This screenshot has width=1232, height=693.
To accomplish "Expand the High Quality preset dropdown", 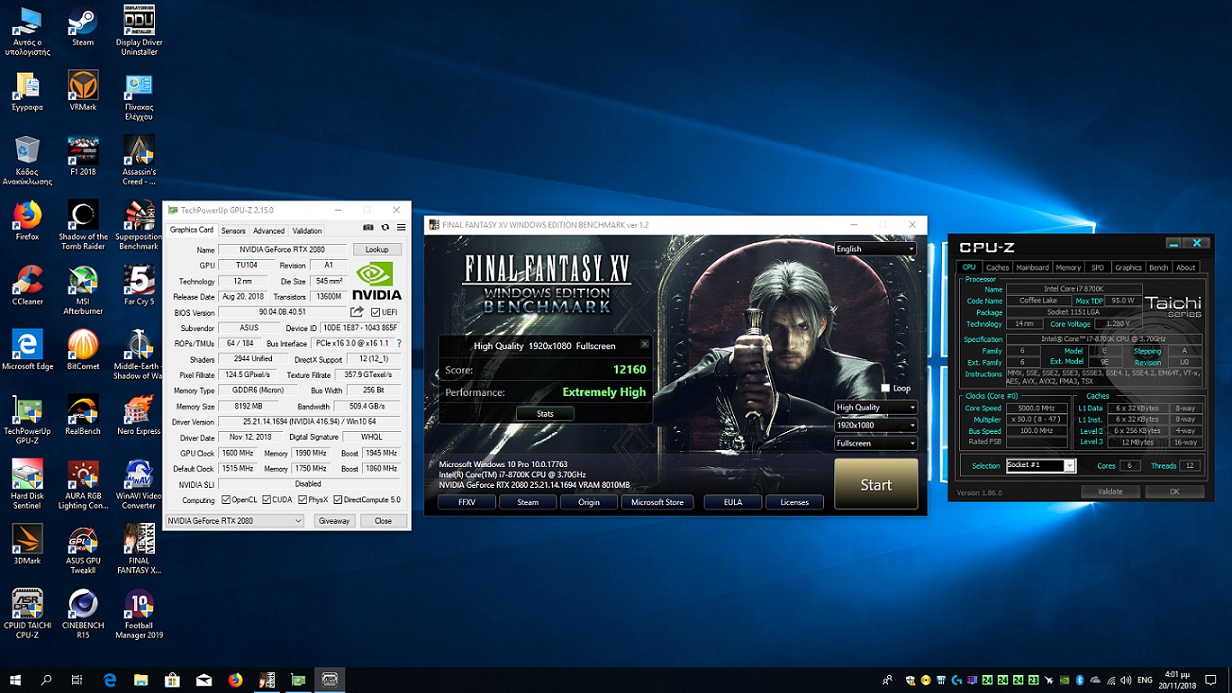I will coord(876,407).
